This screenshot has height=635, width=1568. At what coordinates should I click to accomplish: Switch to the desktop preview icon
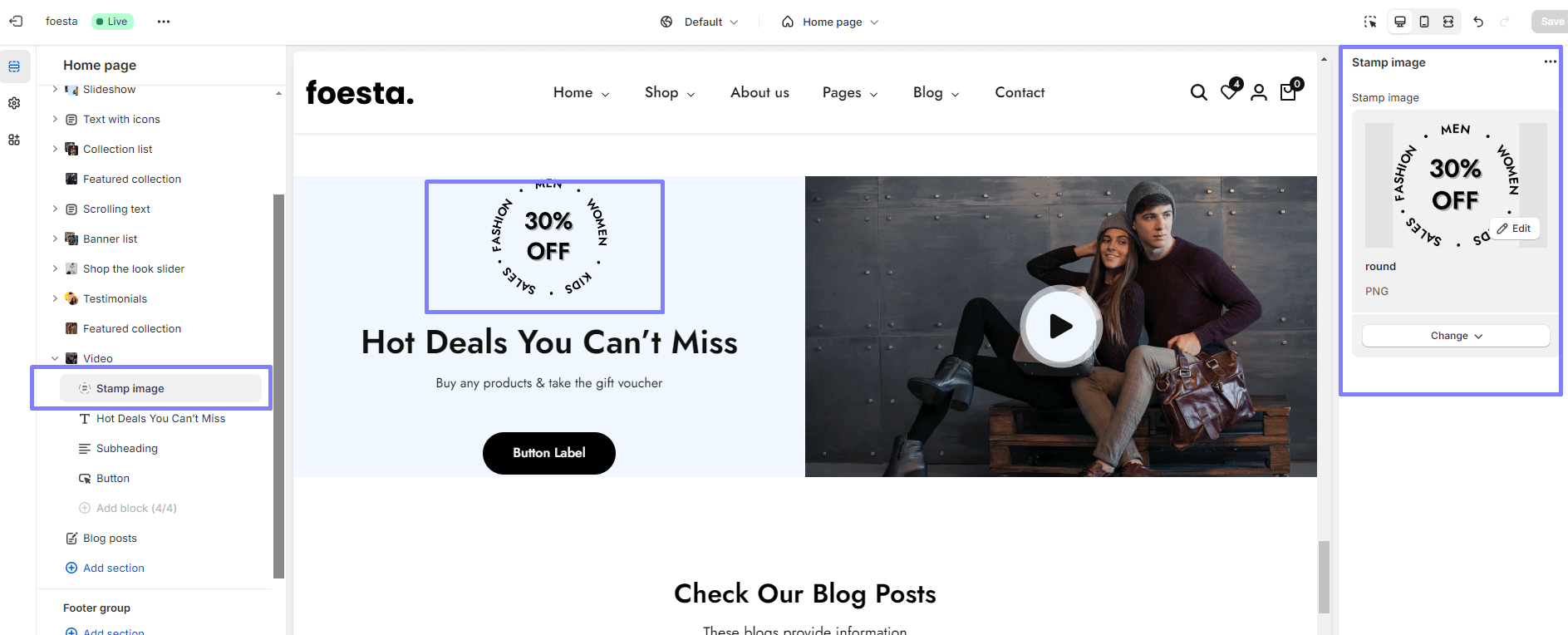[1400, 22]
